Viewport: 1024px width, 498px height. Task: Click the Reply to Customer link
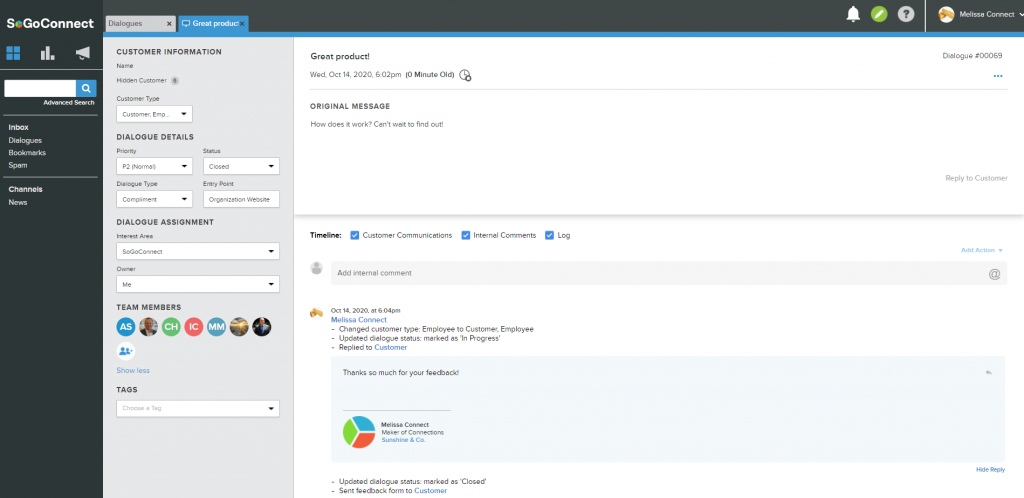pos(976,178)
